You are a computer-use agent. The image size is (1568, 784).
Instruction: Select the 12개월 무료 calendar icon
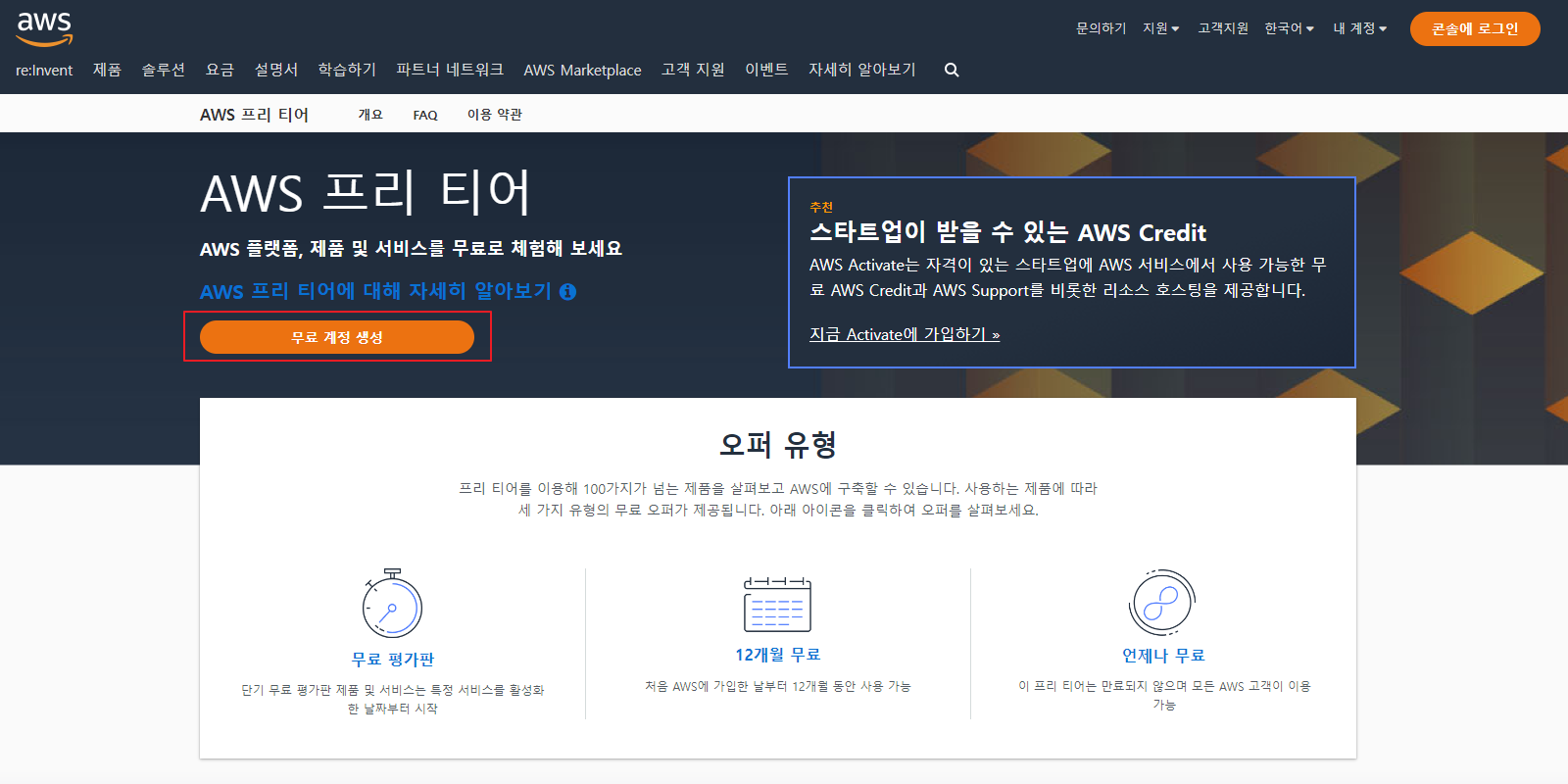click(x=777, y=604)
